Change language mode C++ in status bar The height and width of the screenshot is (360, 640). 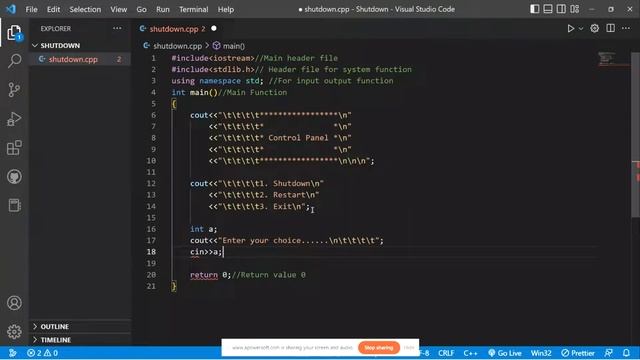[470, 353]
